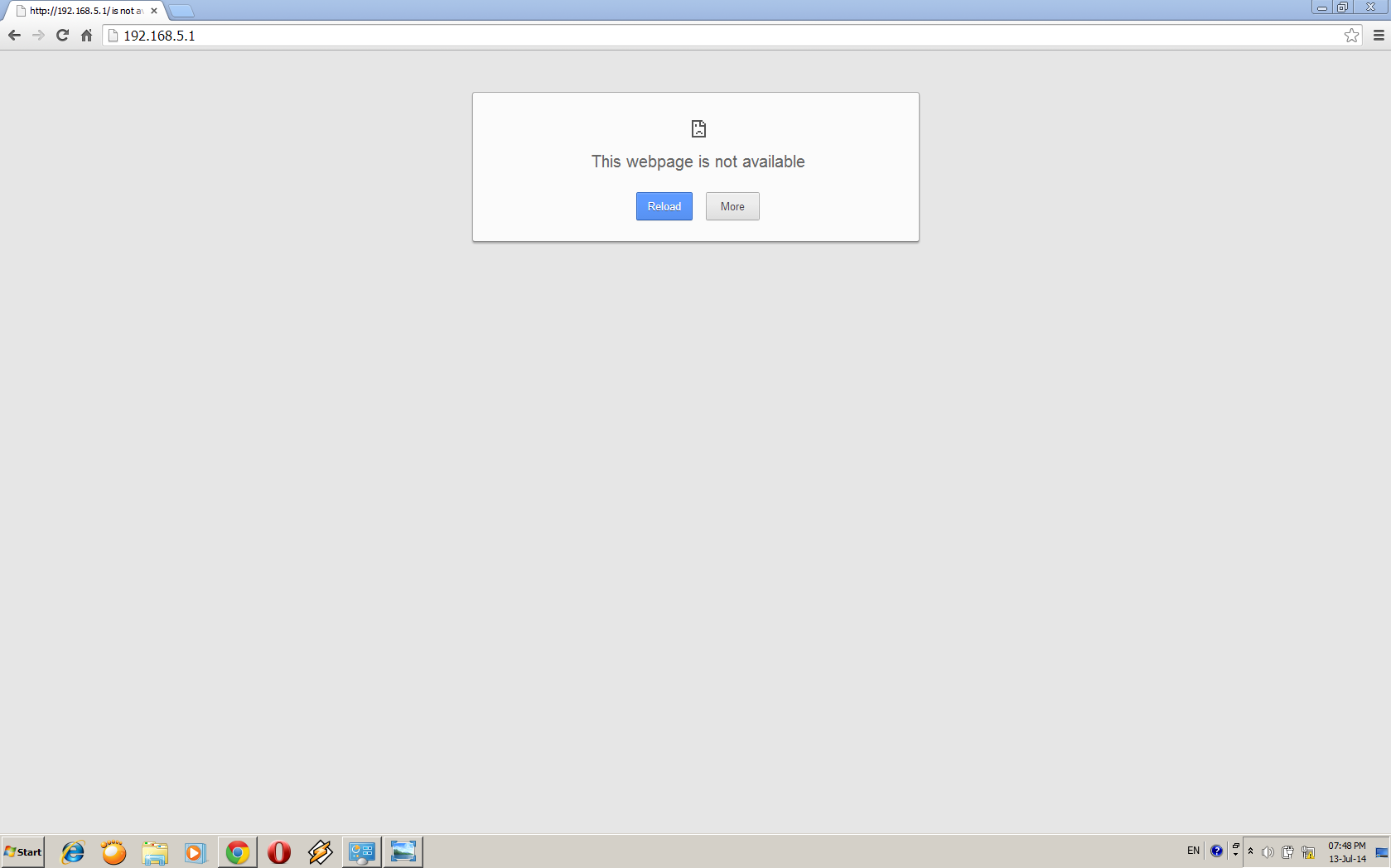Viewport: 1391px width, 868px height.
Task: Click the sad page error icon
Action: pyautogui.click(x=698, y=128)
